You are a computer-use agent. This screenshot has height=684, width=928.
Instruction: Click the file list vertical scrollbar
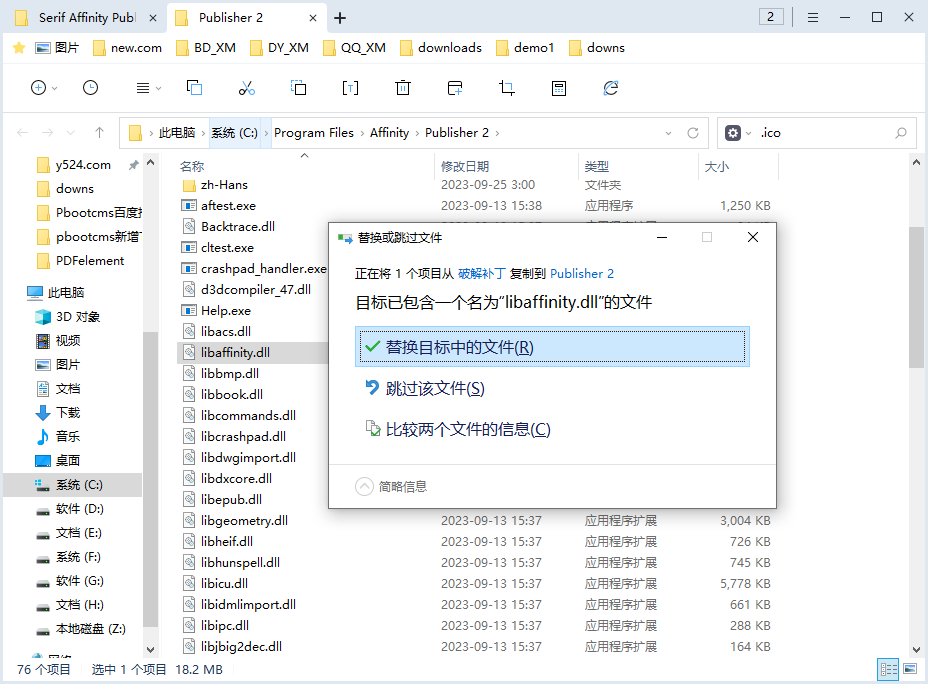(916, 298)
